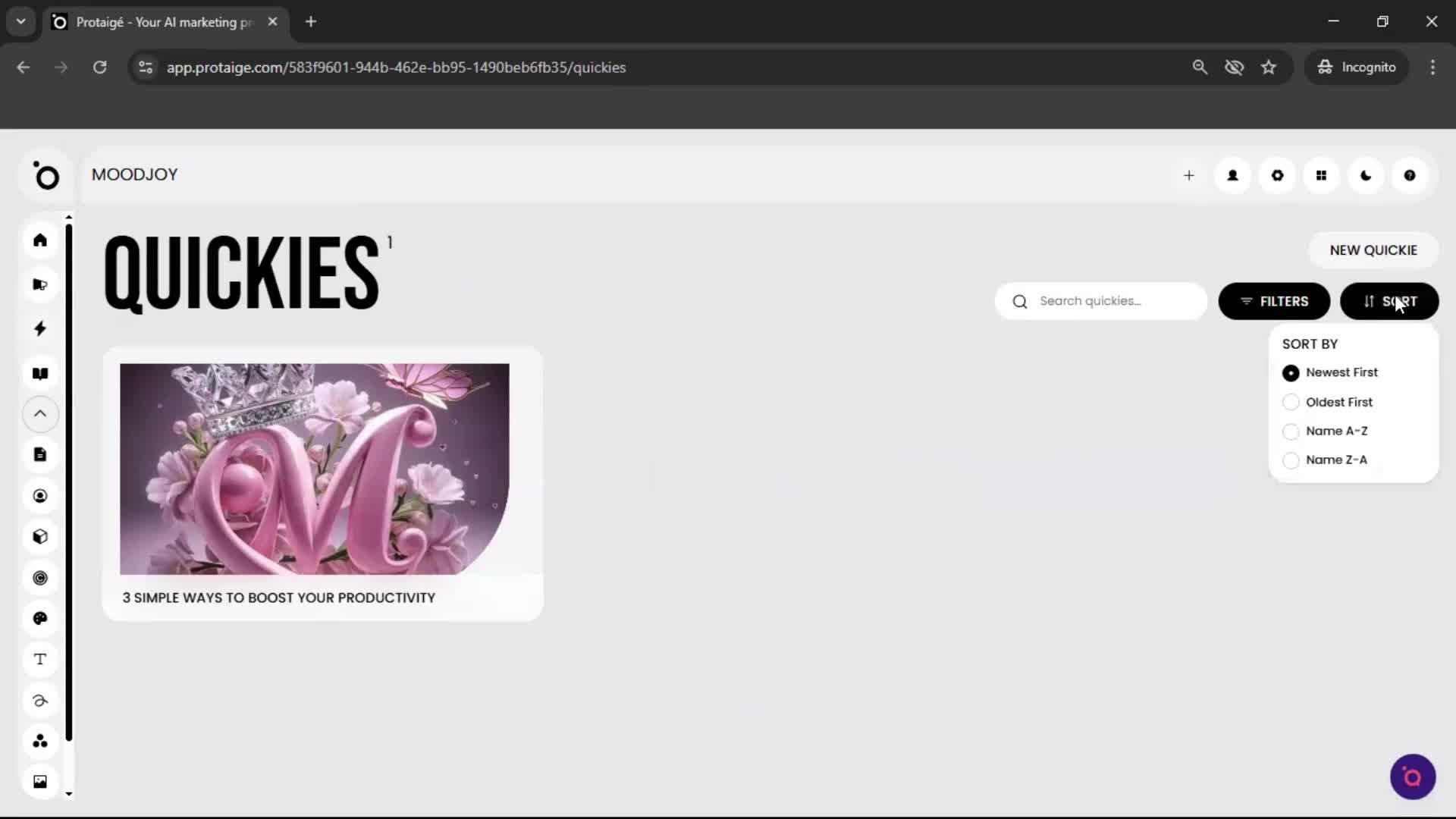Open the SORT dropdown

coord(1390,301)
